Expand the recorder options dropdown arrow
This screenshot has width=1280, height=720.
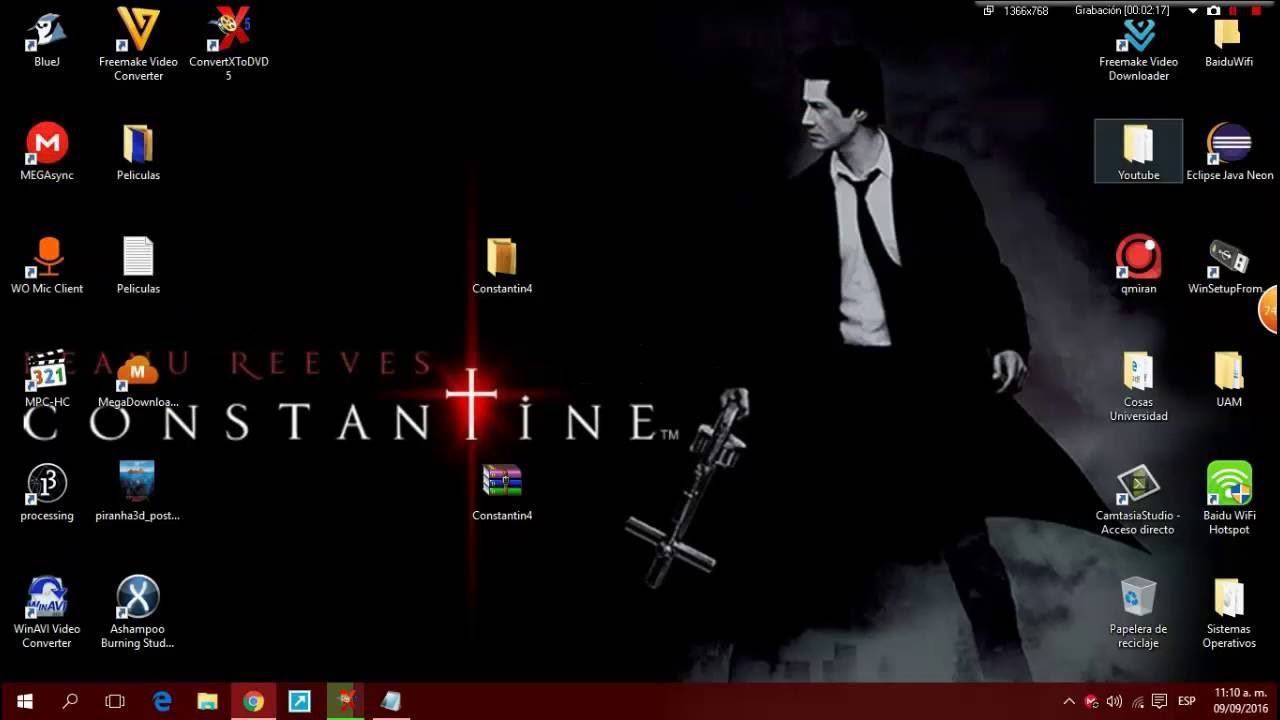(1192, 11)
